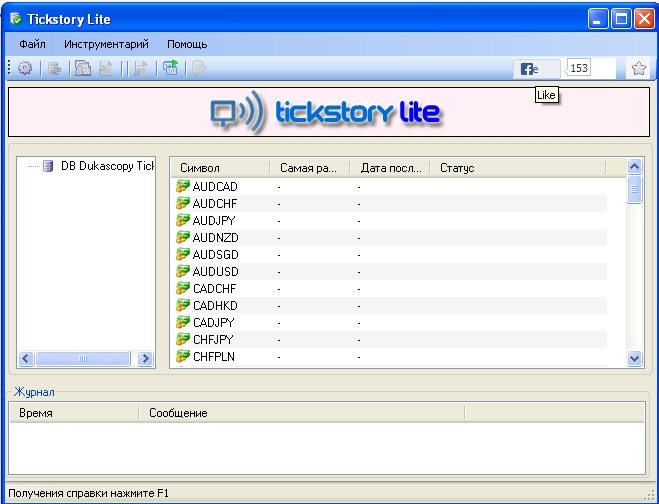Select the AUDJPY symbol row text
Screen dimensions: 659x504
(214, 221)
